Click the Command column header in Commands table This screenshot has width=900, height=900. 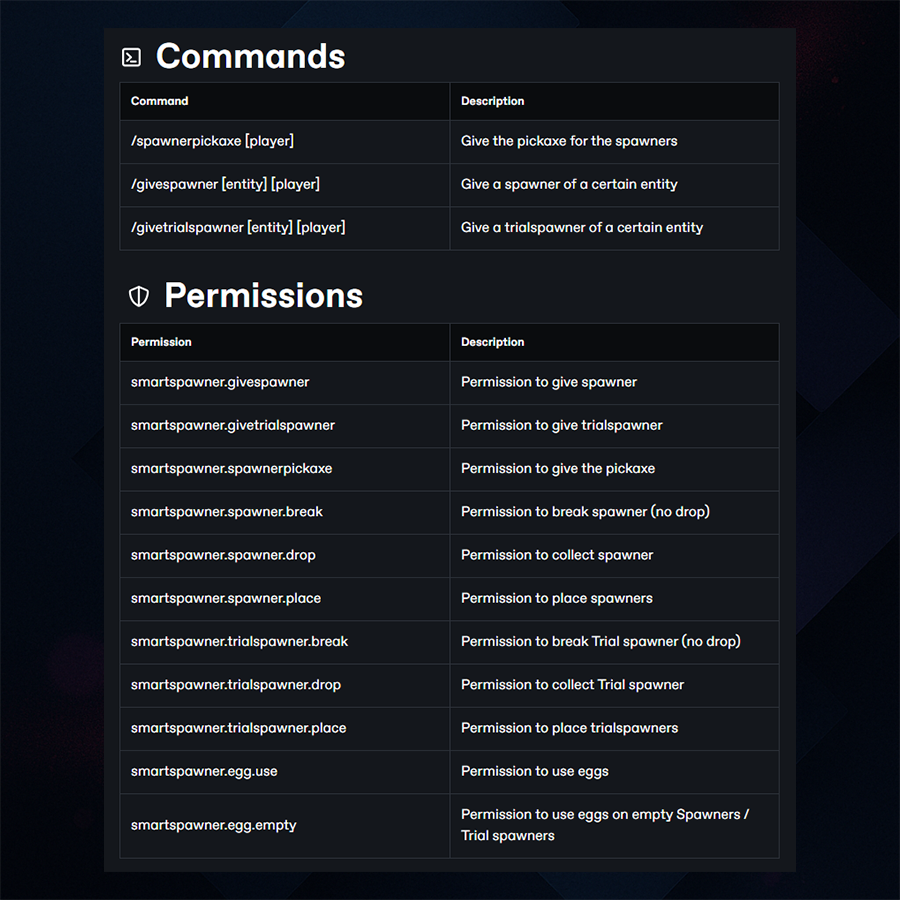point(160,101)
